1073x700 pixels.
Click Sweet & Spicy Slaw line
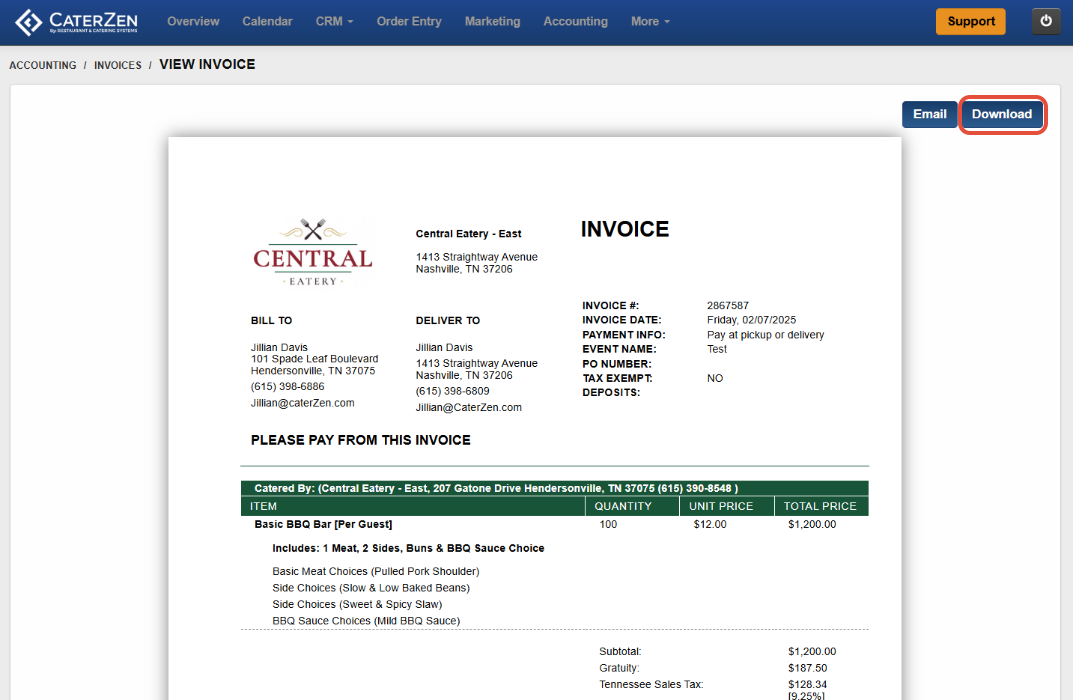pyautogui.click(x=357, y=604)
